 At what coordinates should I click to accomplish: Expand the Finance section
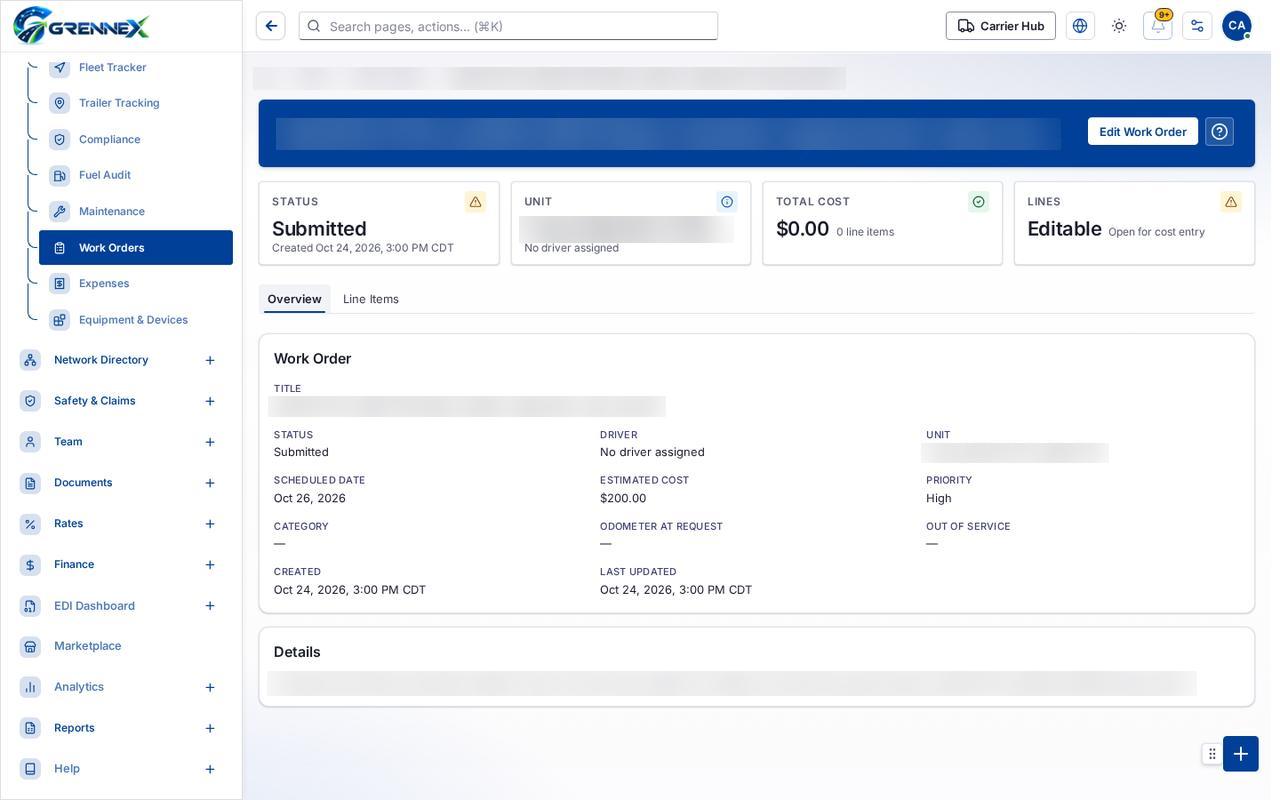(210, 565)
